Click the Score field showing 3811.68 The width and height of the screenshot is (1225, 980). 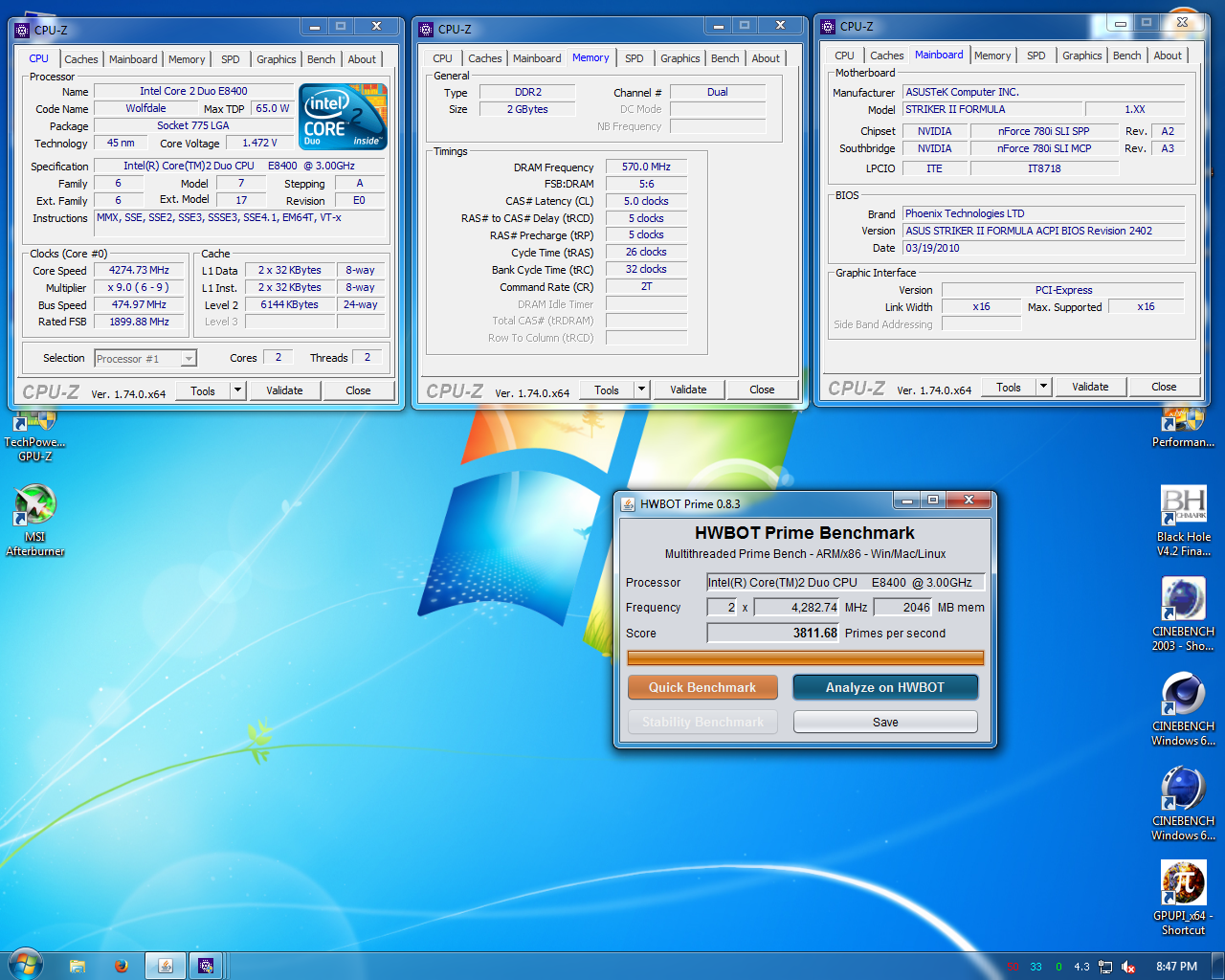coord(773,633)
